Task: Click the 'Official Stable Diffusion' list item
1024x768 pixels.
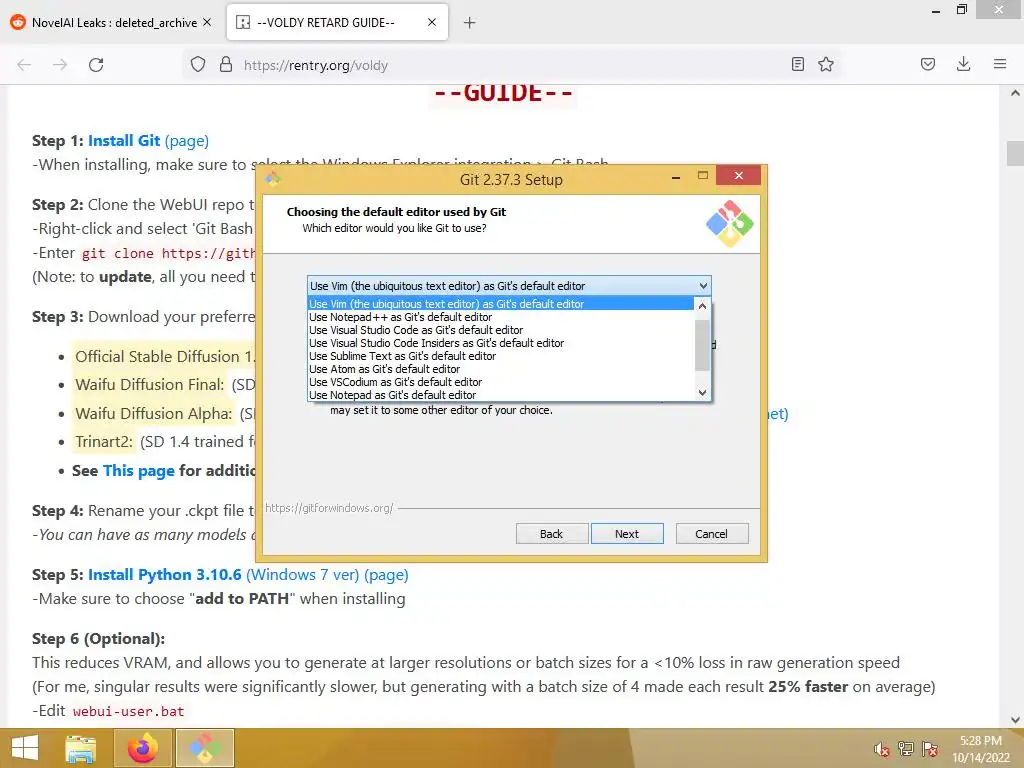Action: 164,357
